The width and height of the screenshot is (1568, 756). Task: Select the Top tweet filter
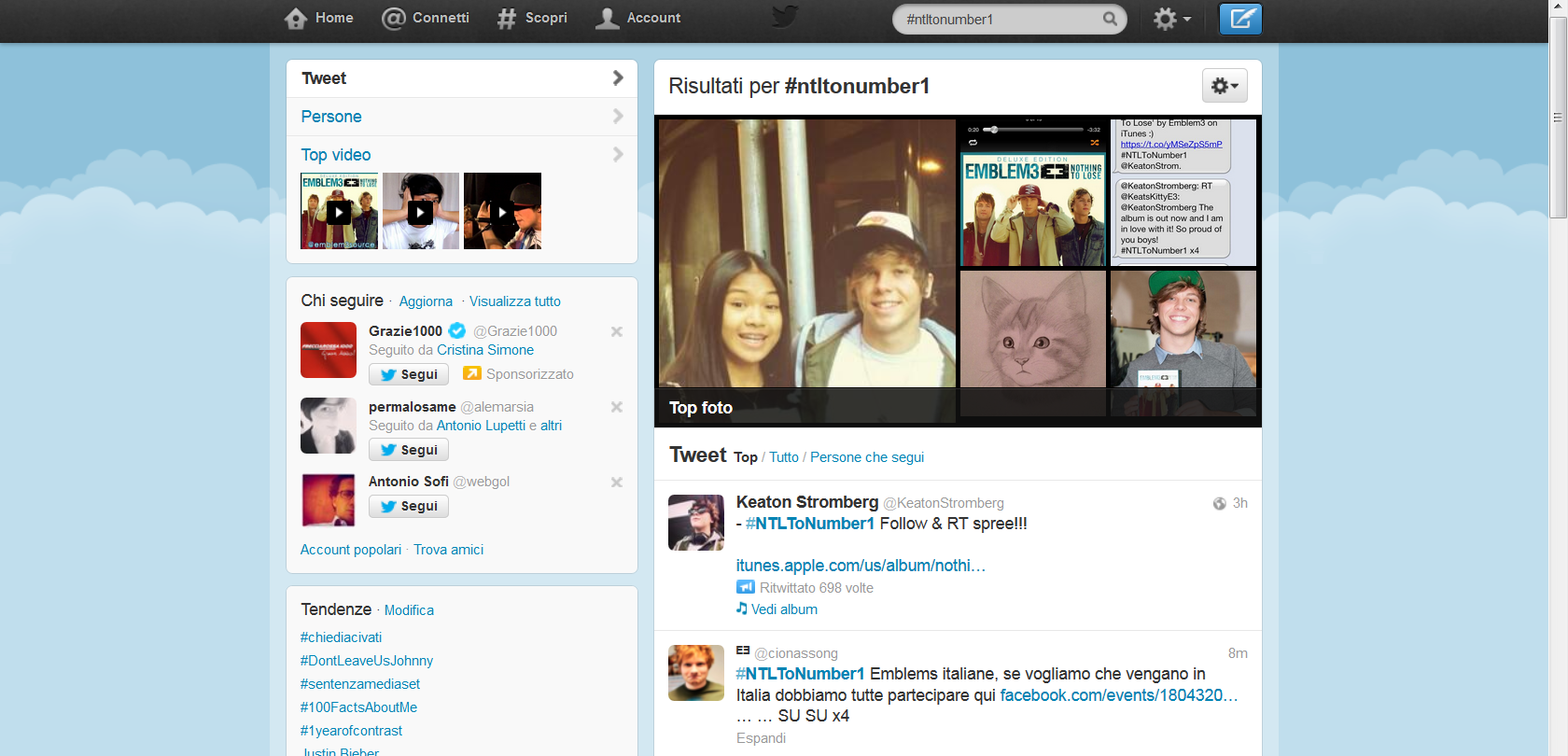[x=745, y=457]
